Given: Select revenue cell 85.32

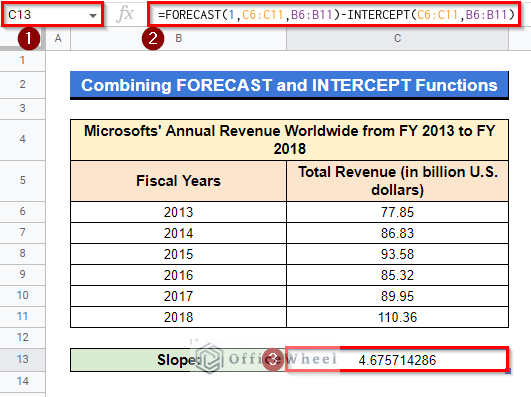Looking at the screenshot, I should (x=398, y=275).
